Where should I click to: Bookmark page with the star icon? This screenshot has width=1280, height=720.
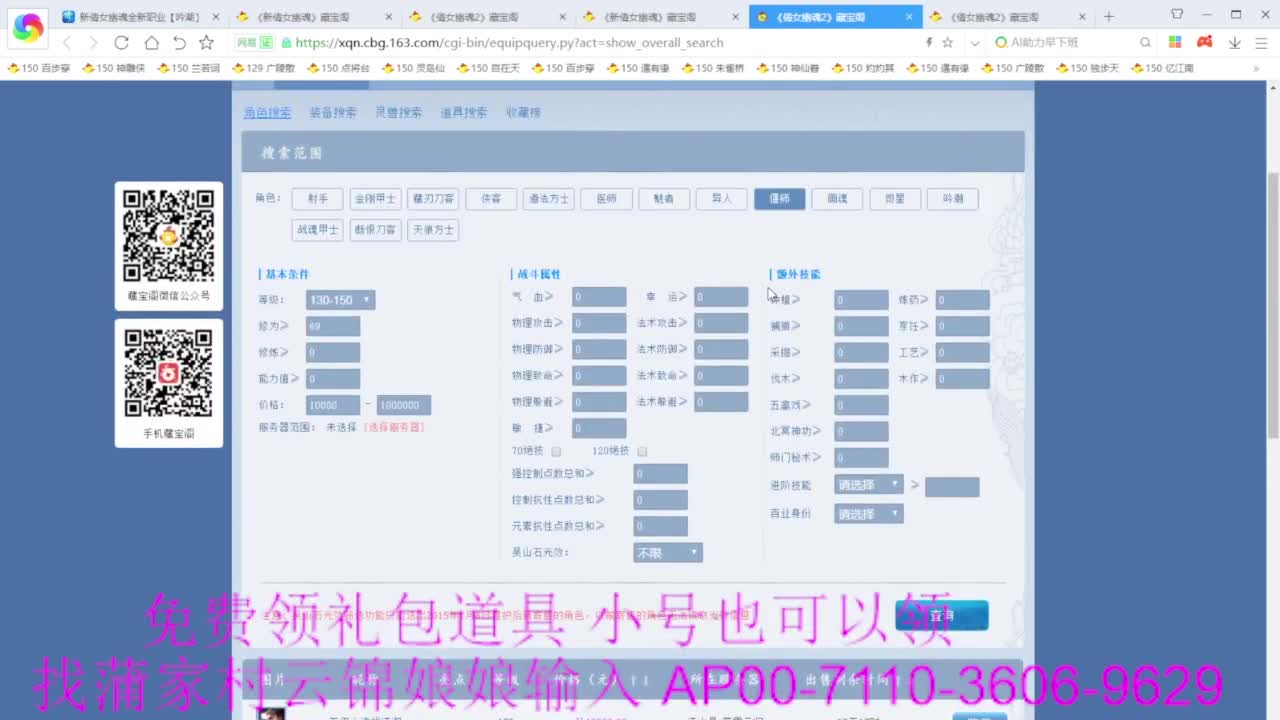pyautogui.click(x=206, y=43)
